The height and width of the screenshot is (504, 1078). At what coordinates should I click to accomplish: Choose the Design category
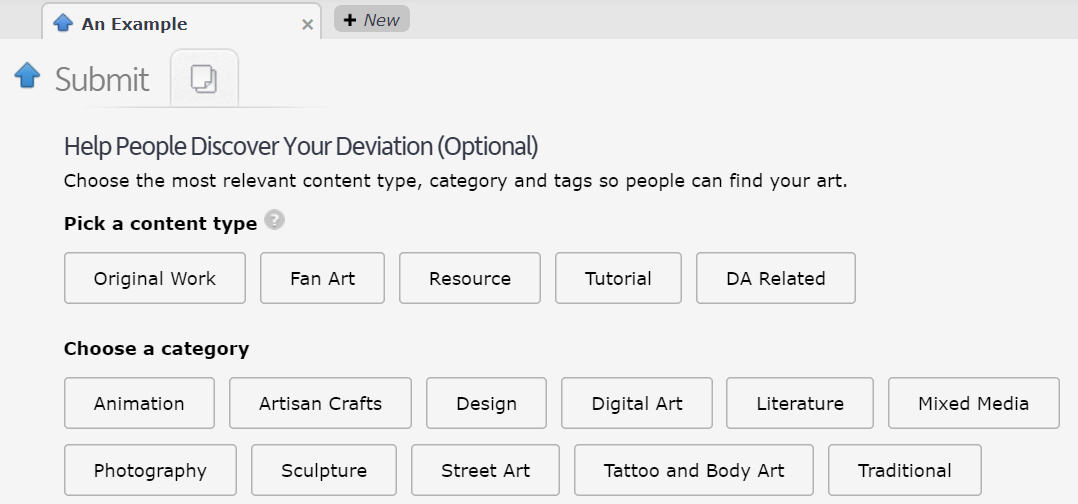pyautogui.click(x=486, y=403)
